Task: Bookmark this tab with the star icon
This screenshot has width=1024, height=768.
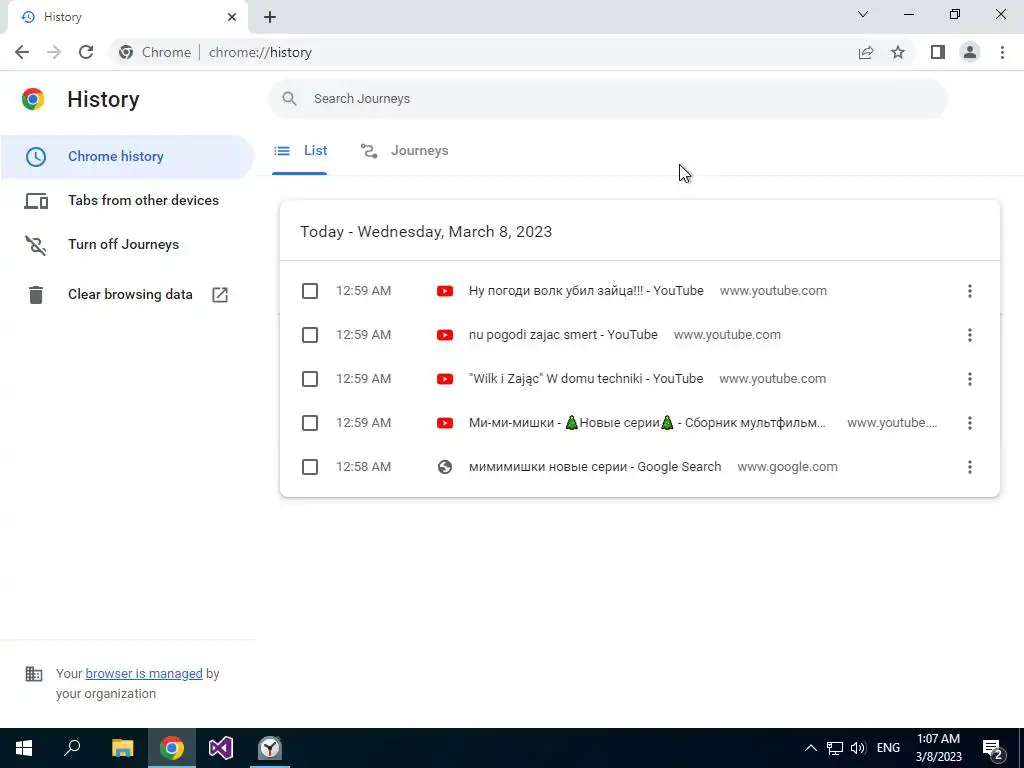Action: click(898, 52)
